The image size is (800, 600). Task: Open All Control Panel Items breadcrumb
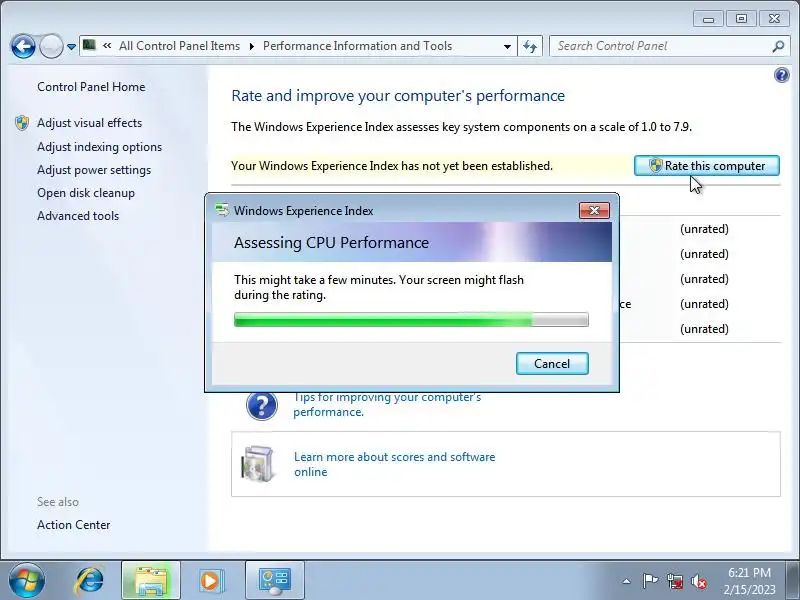coord(180,46)
